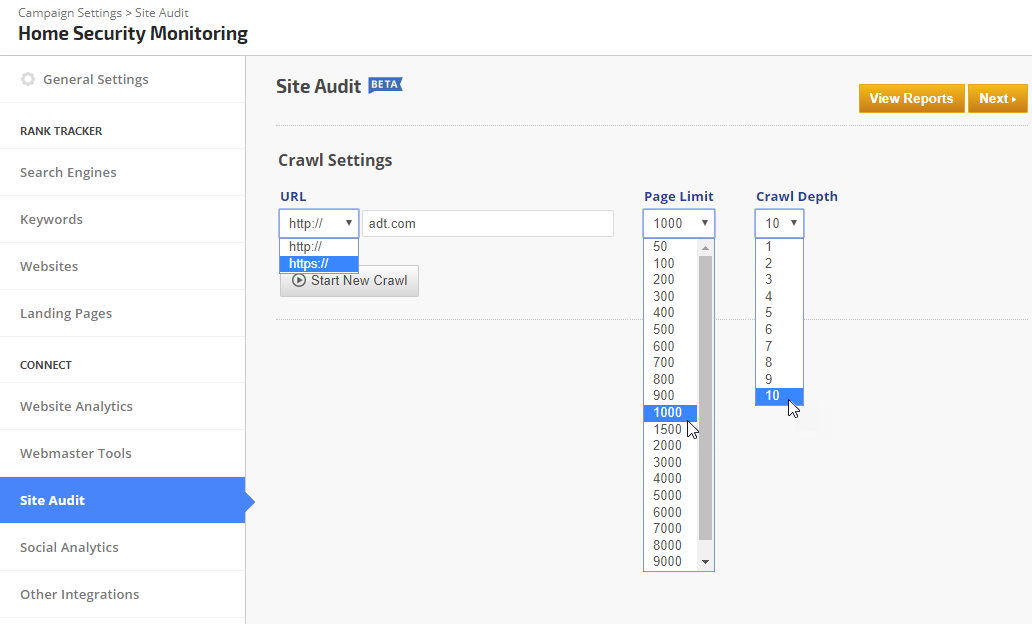Click the View Reports button
Screen dimensions: 1032x624
(911, 98)
